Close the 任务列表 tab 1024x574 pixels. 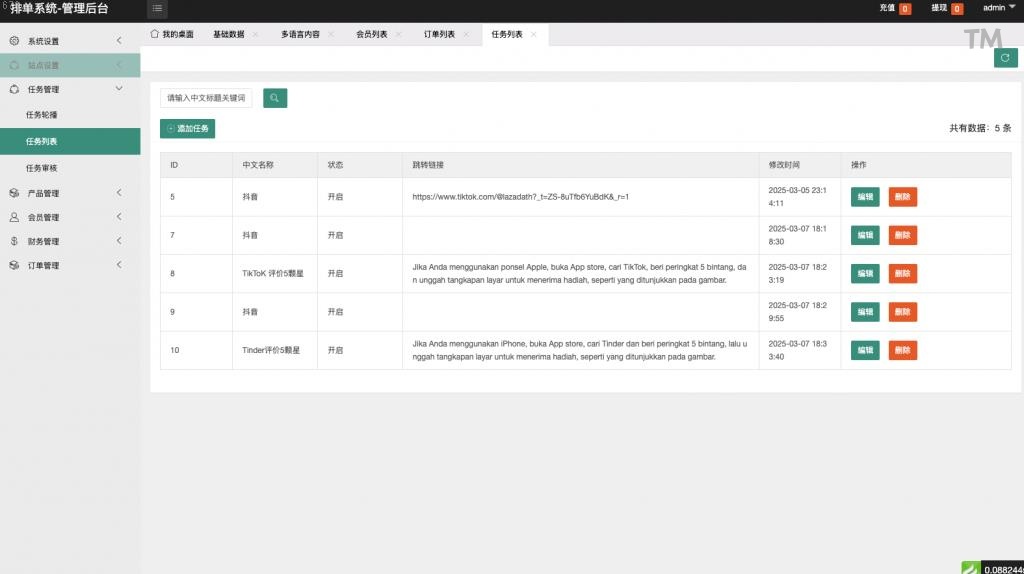coord(534,34)
